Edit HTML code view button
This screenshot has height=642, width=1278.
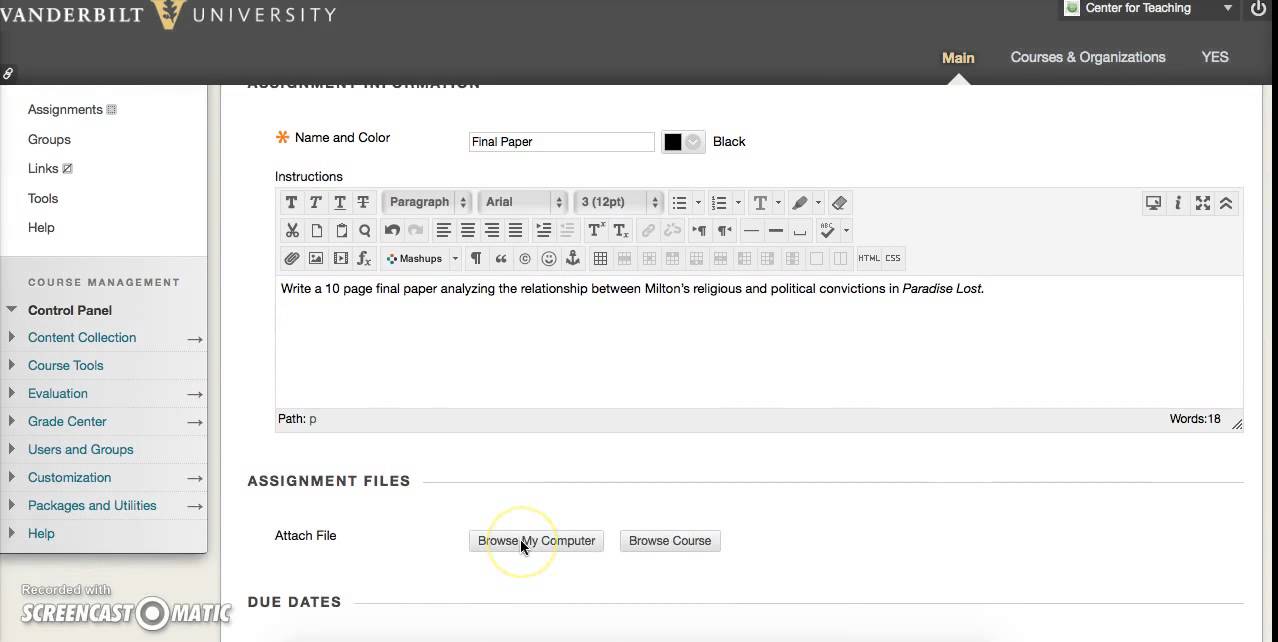(x=869, y=258)
